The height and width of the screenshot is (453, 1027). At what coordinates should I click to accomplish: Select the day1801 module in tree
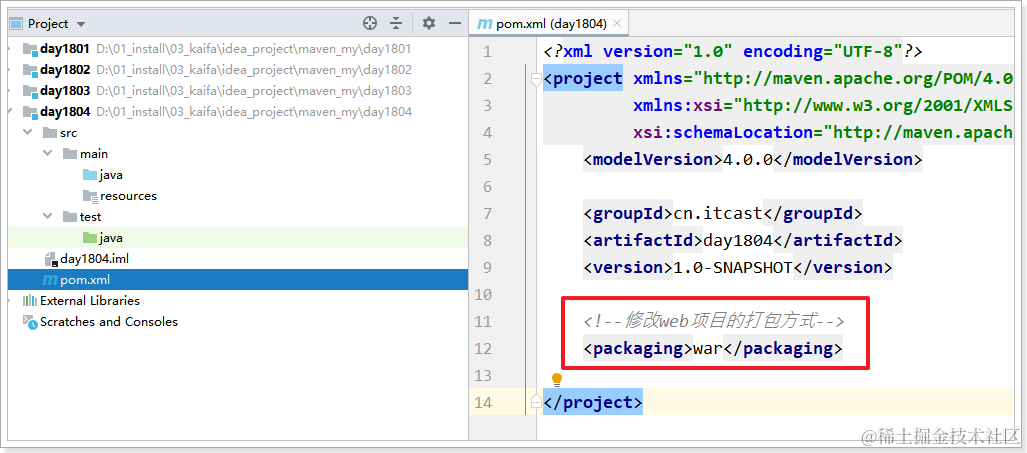(x=64, y=48)
